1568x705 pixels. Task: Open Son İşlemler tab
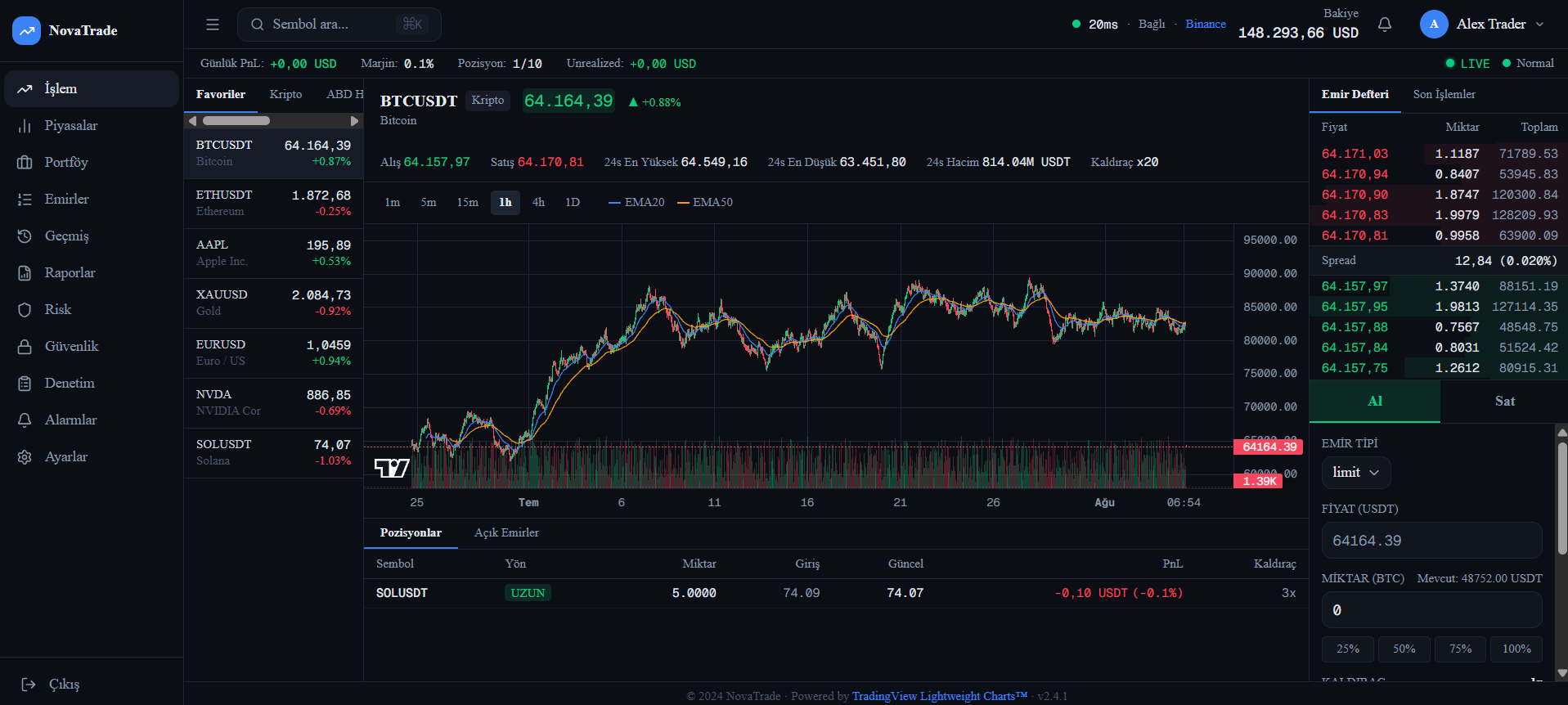pos(1444,95)
